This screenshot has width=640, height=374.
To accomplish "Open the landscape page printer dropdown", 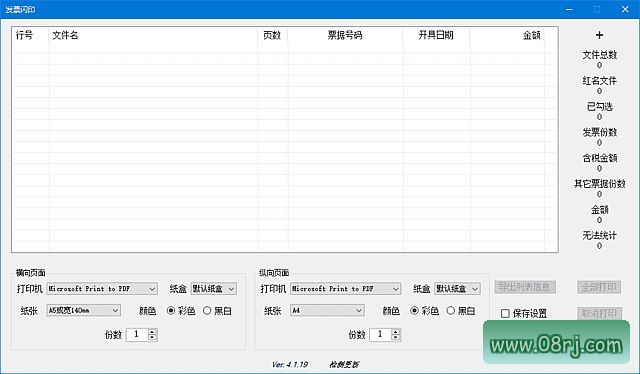I will [x=102, y=289].
